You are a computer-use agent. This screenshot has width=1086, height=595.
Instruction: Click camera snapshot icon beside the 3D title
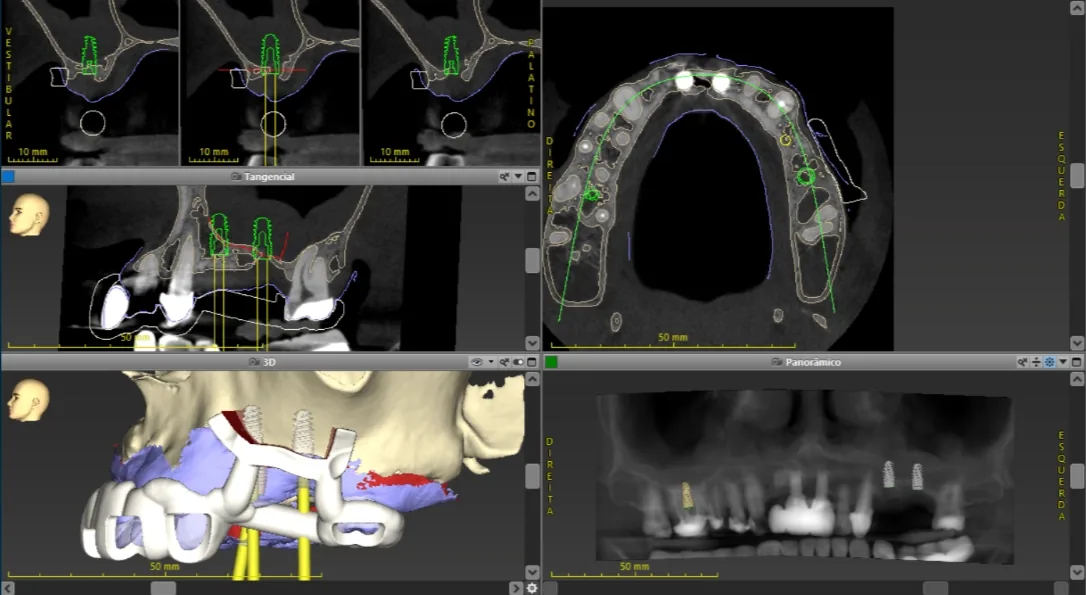(x=253, y=362)
